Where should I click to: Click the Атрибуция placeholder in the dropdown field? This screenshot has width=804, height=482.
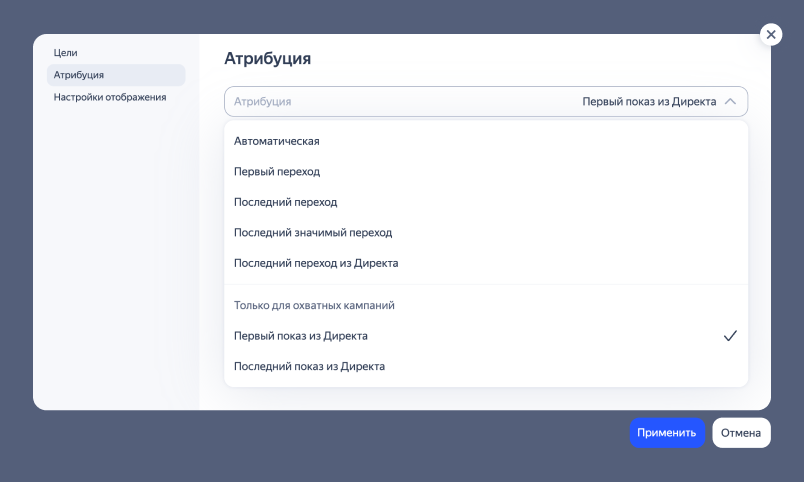pyautogui.click(x=263, y=102)
